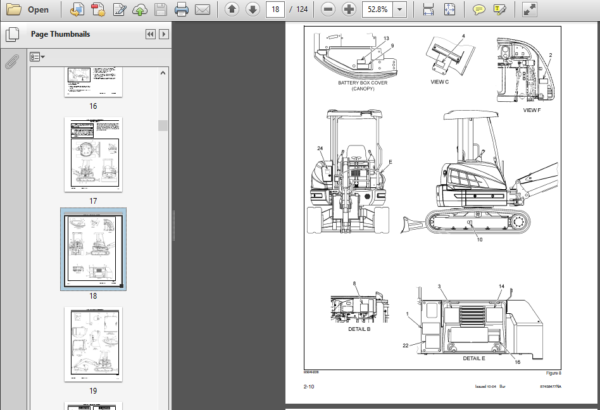The height and width of the screenshot is (410, 600).
Task: Zoom in with the plus button
Action: (x=349, y=9)
